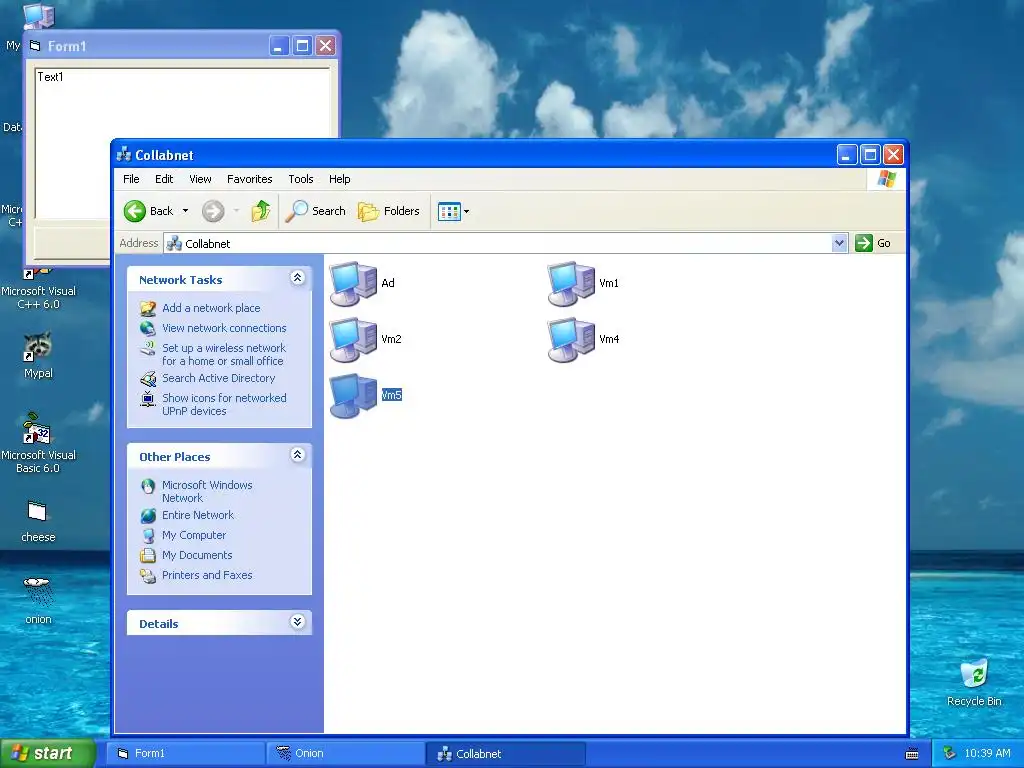Click the View network connections icon
Viewport: 1024px width, 768px height.
(148, 328)
